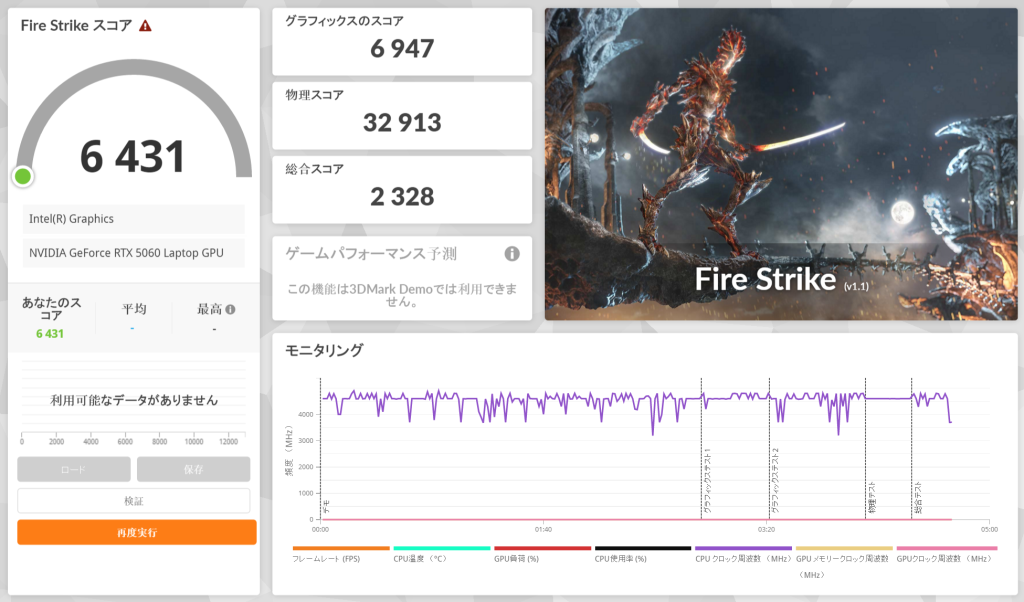1024x602 pixels.
Task: Click the 物理テスト marker on the chart
Action: 870,497
